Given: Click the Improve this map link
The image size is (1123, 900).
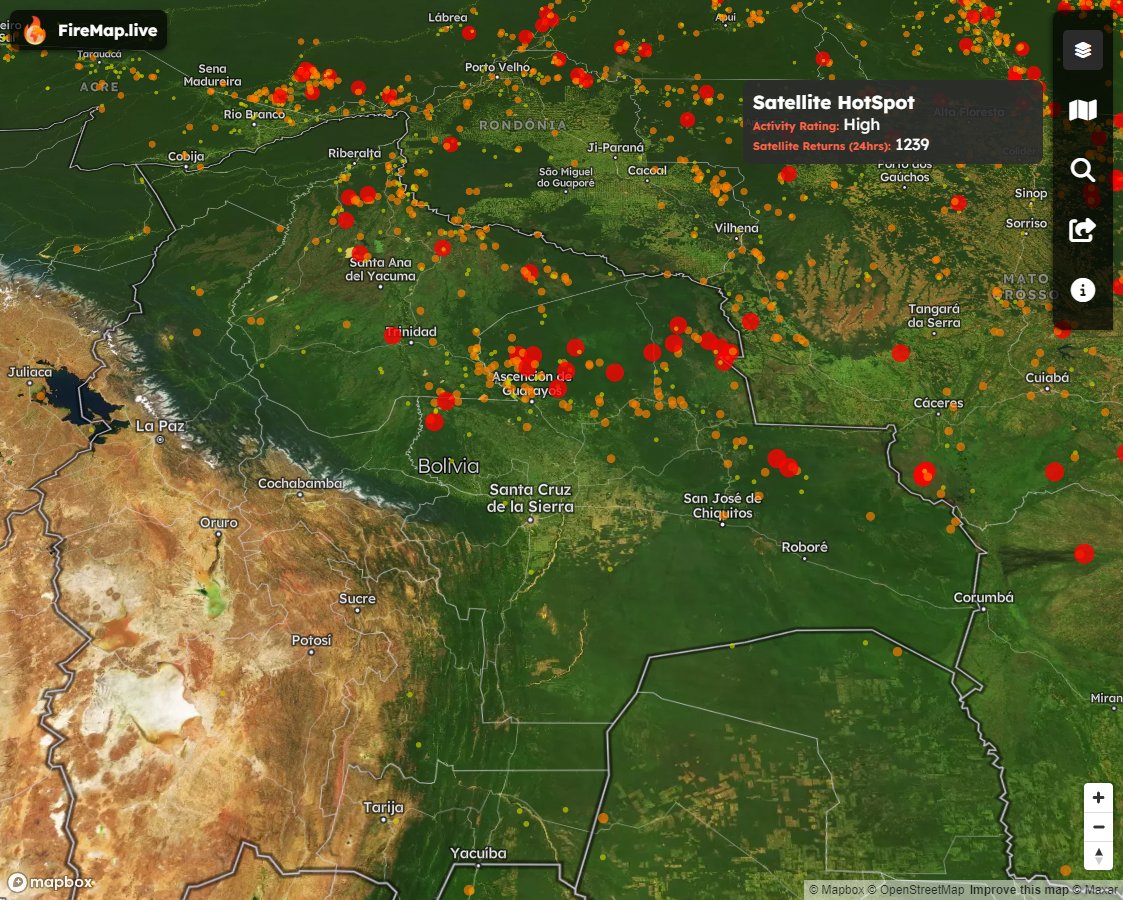Looking at the screenshot, I should (x=1019, y=889).
